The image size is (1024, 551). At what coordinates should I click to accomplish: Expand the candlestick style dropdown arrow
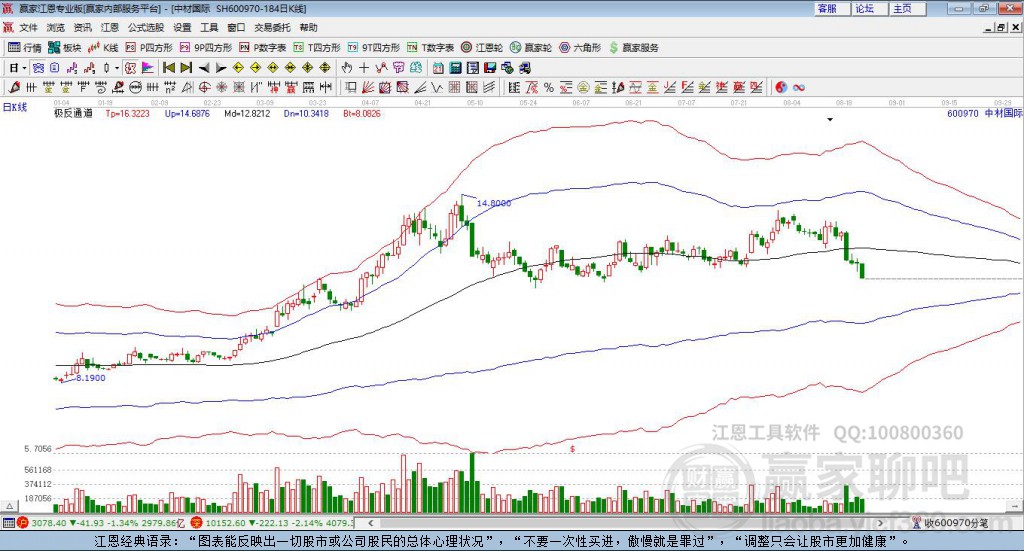117,68
